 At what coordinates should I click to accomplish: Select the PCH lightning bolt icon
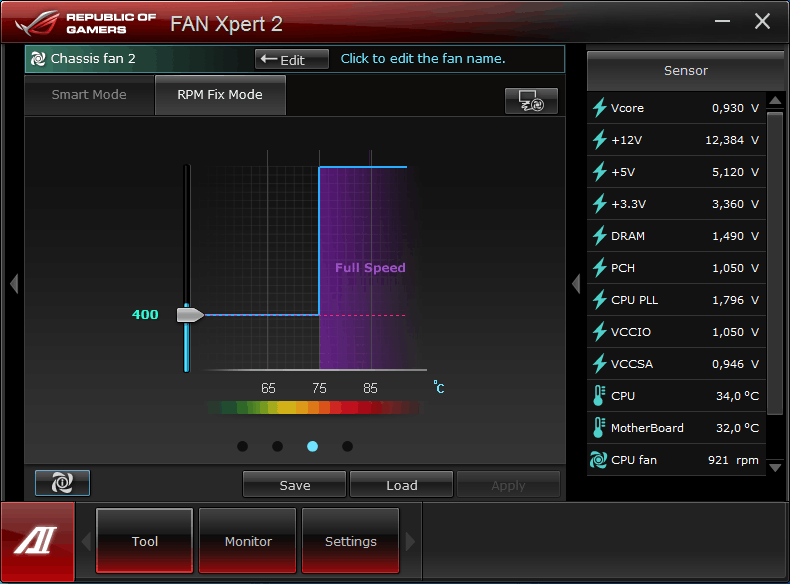(599, 268)
